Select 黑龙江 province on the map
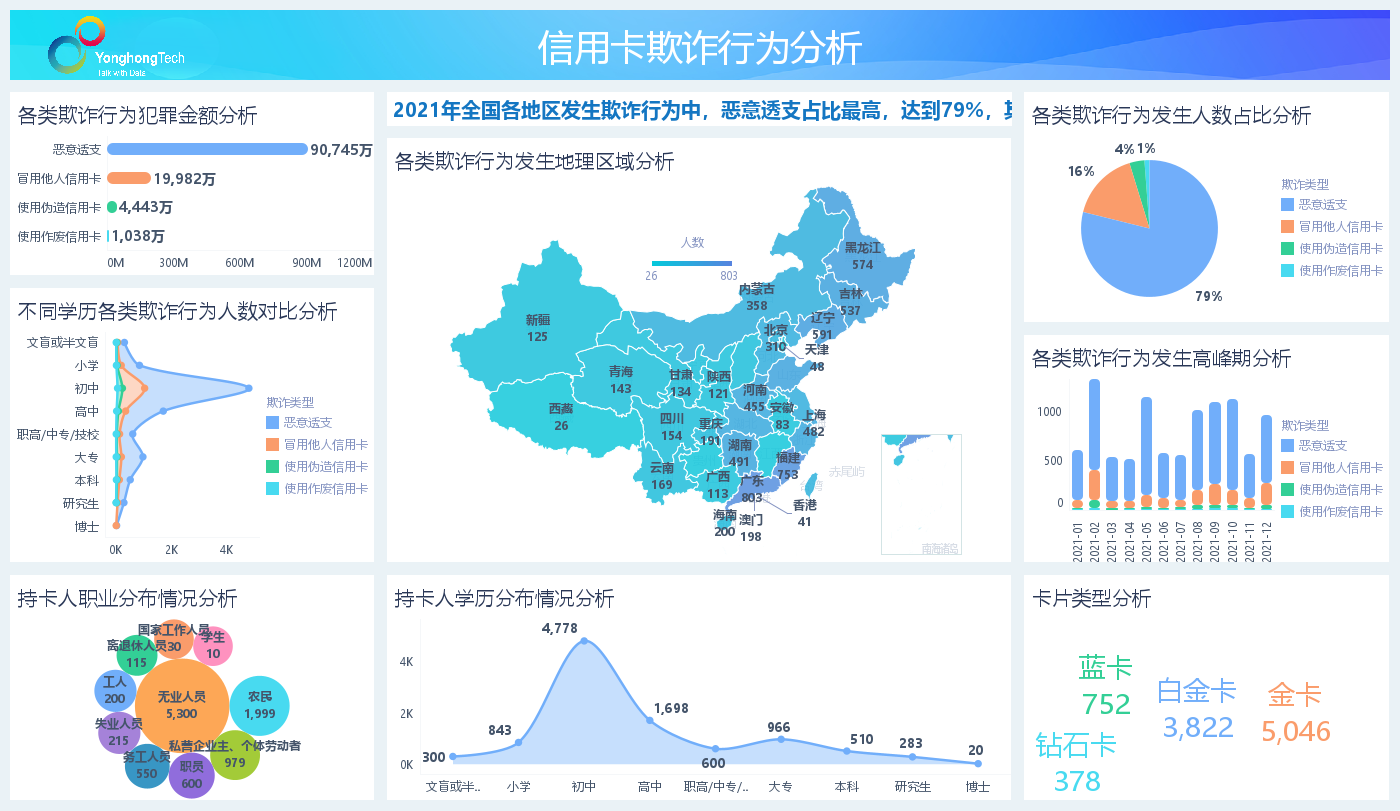The image size is (1400, 811). pyautogui.click(x=861, y=255)
